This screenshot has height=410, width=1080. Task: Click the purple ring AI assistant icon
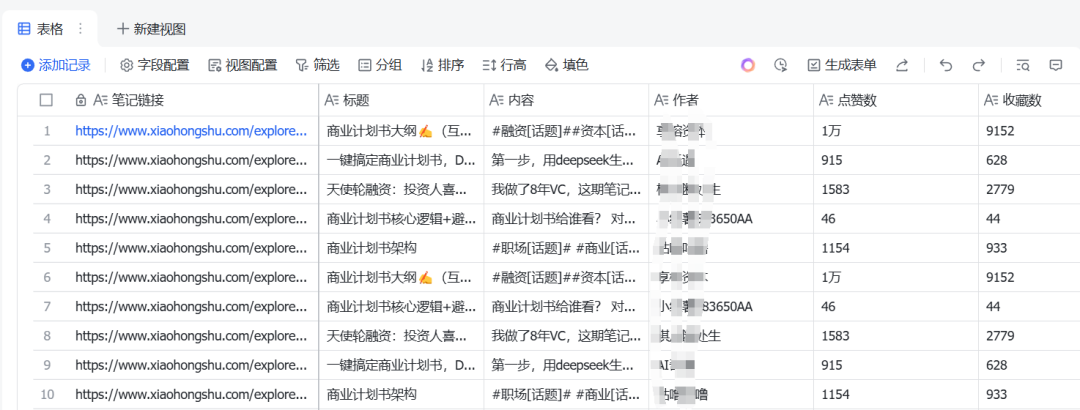coord(748,65)
